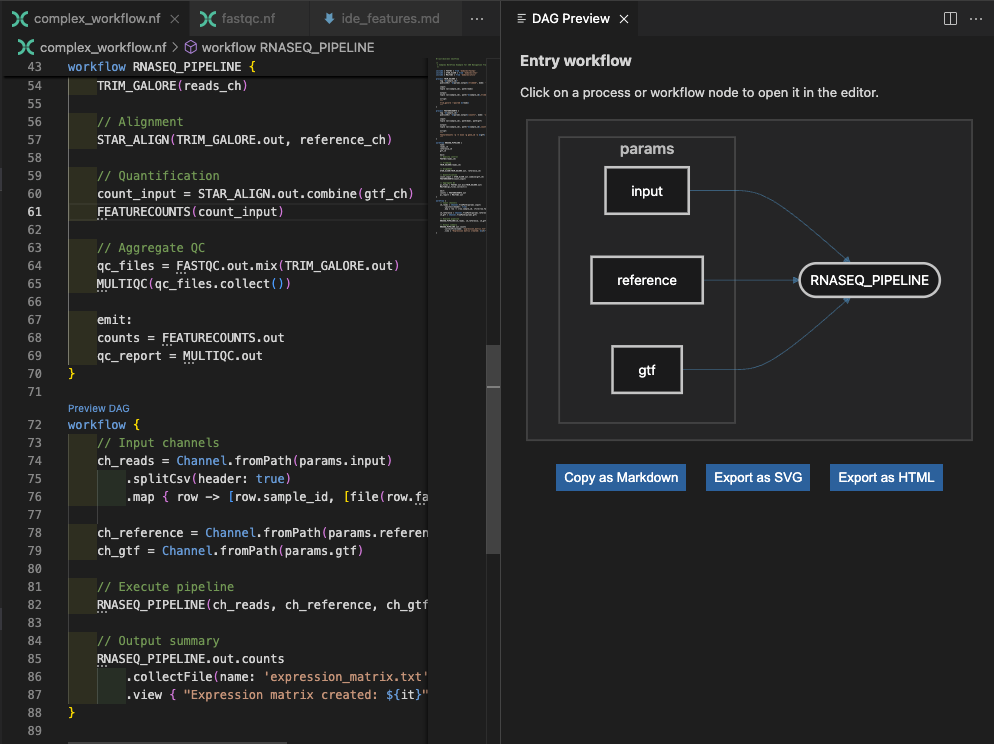Click the editor vertical scrollbar thumb
This screenshot has height=744, width=994.
click(x=493, y=450)
